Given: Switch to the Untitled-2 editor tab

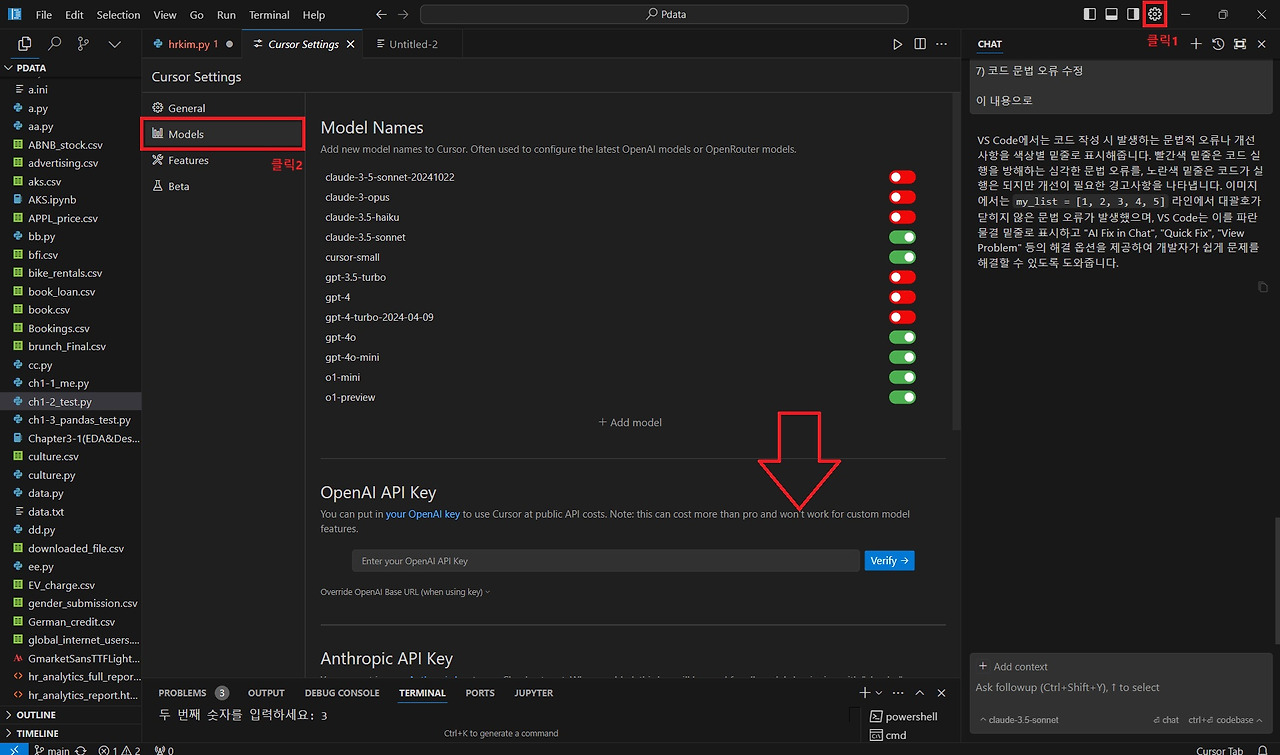Looking at the screenshot, I should (413, 44).
